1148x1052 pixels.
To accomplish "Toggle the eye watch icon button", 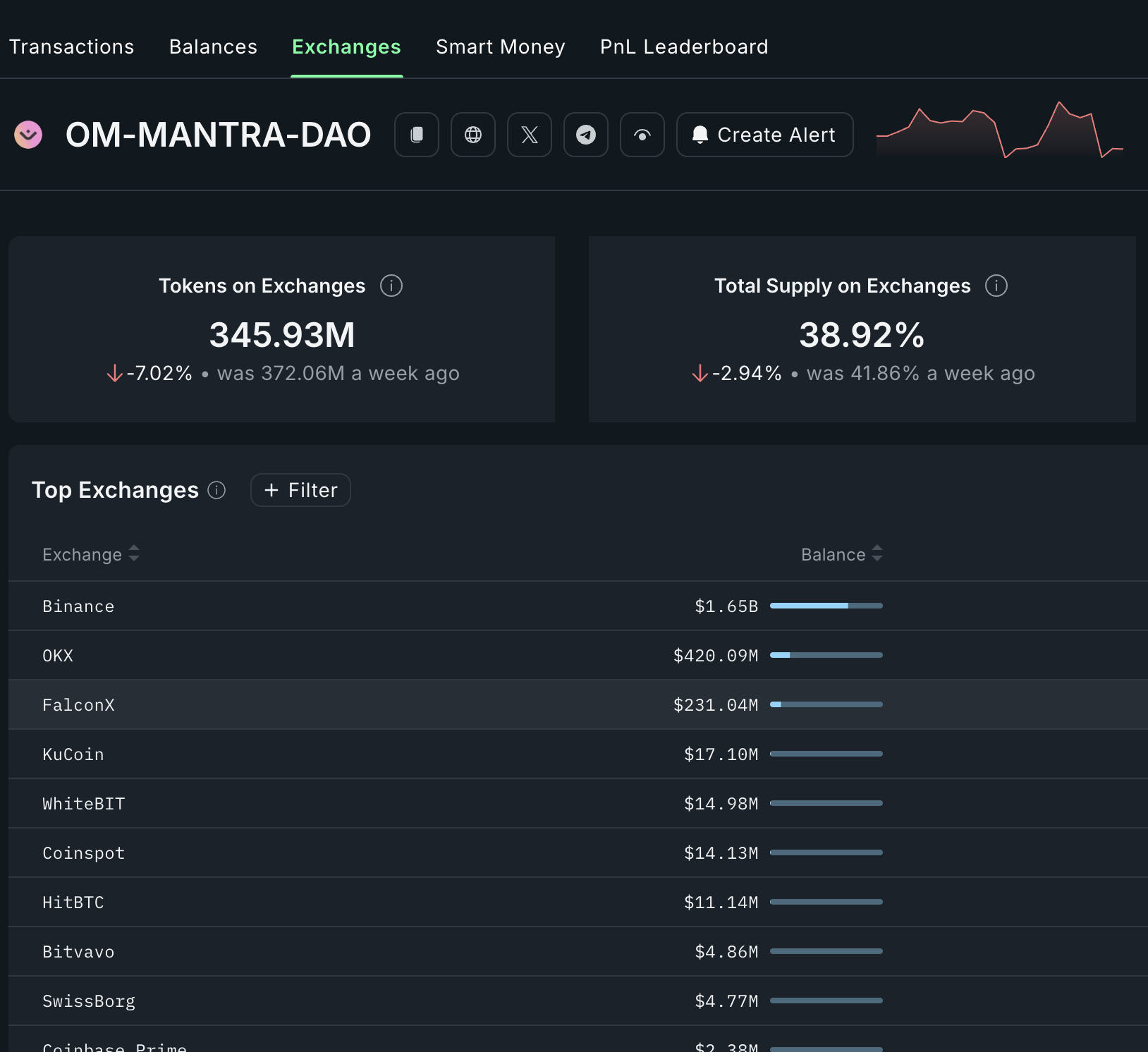I will point(642,135).
